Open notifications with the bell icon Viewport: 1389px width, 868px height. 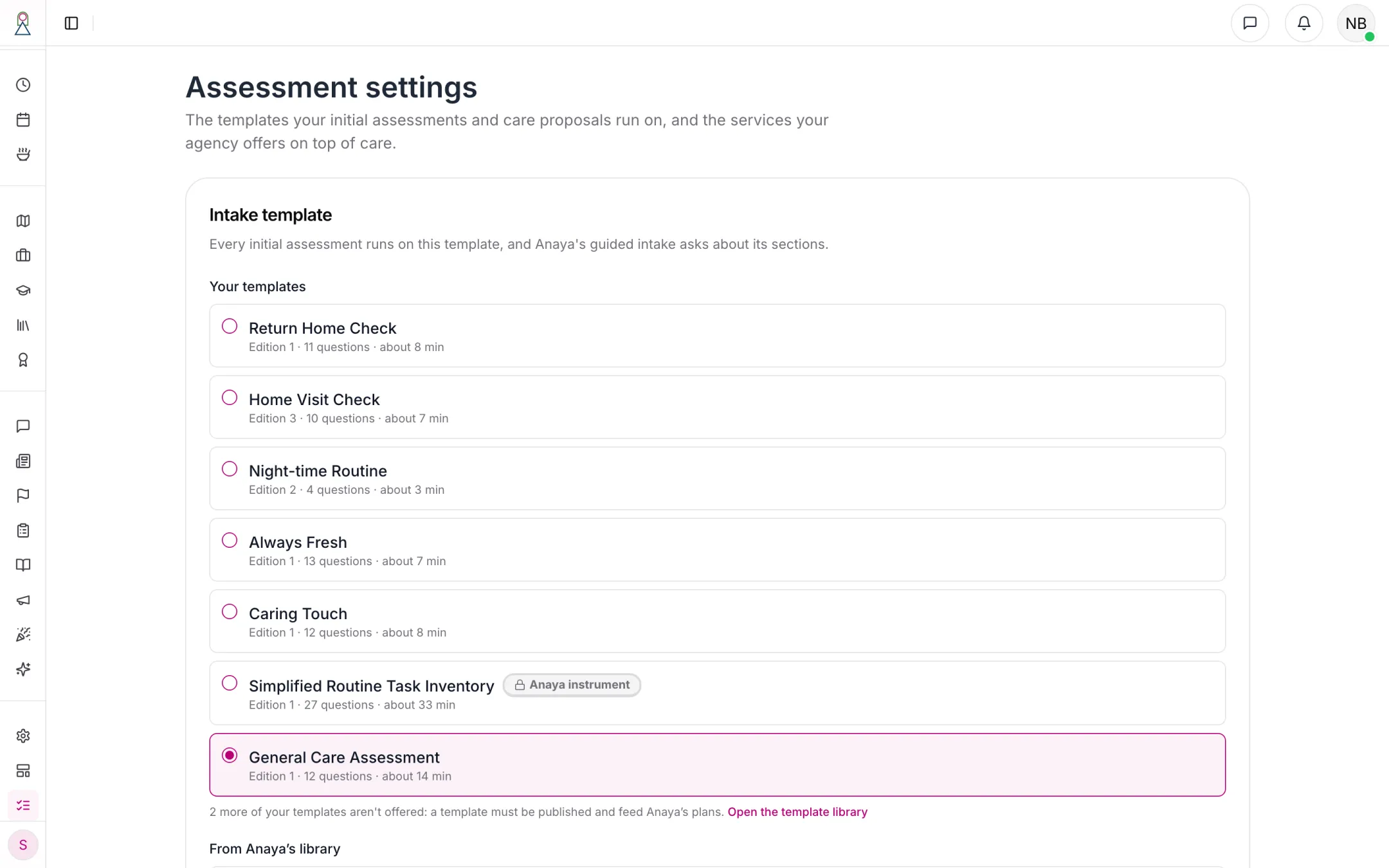point(1303,23)
